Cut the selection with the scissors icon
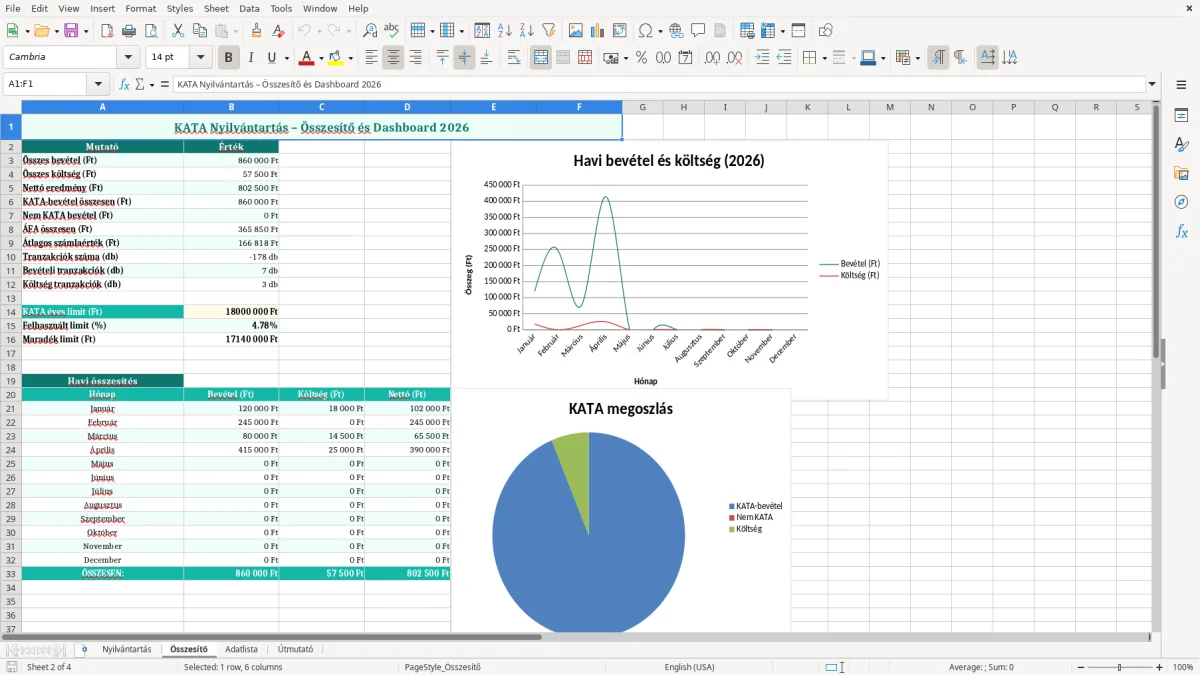Image resolution: width=1200 pixels, height=675 pixels. [x=177, y=31]
